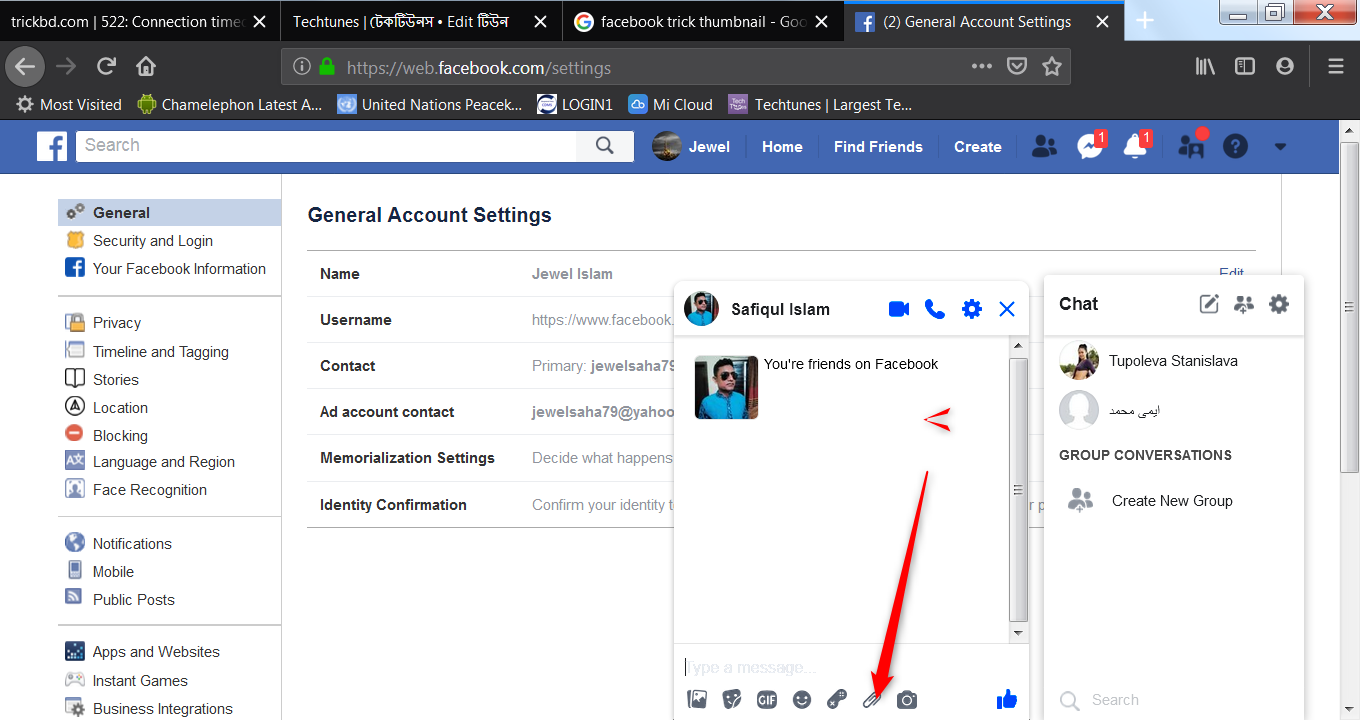Open the Firefox Library
The width and height of the screenshot is (1360, 720).
click(x=1206, y=67)
